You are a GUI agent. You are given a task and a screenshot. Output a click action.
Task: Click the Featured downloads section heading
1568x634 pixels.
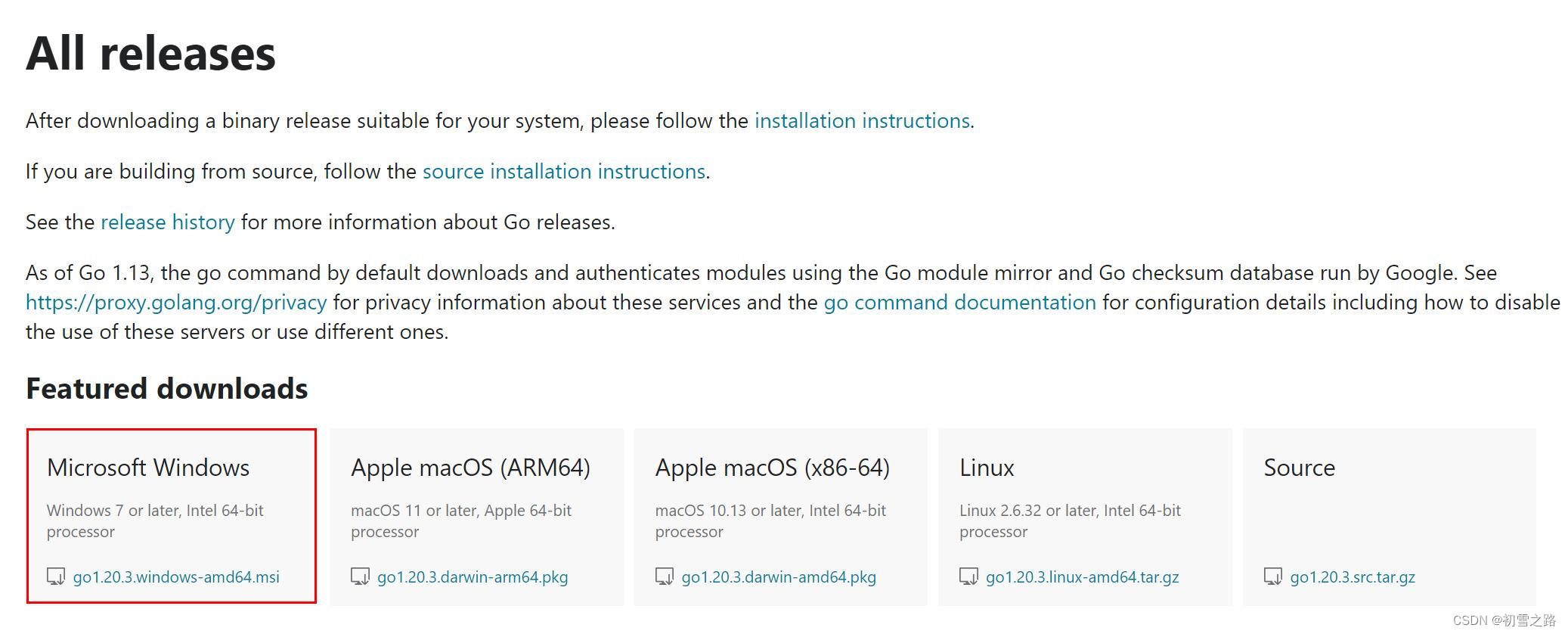tap(167, 389)
